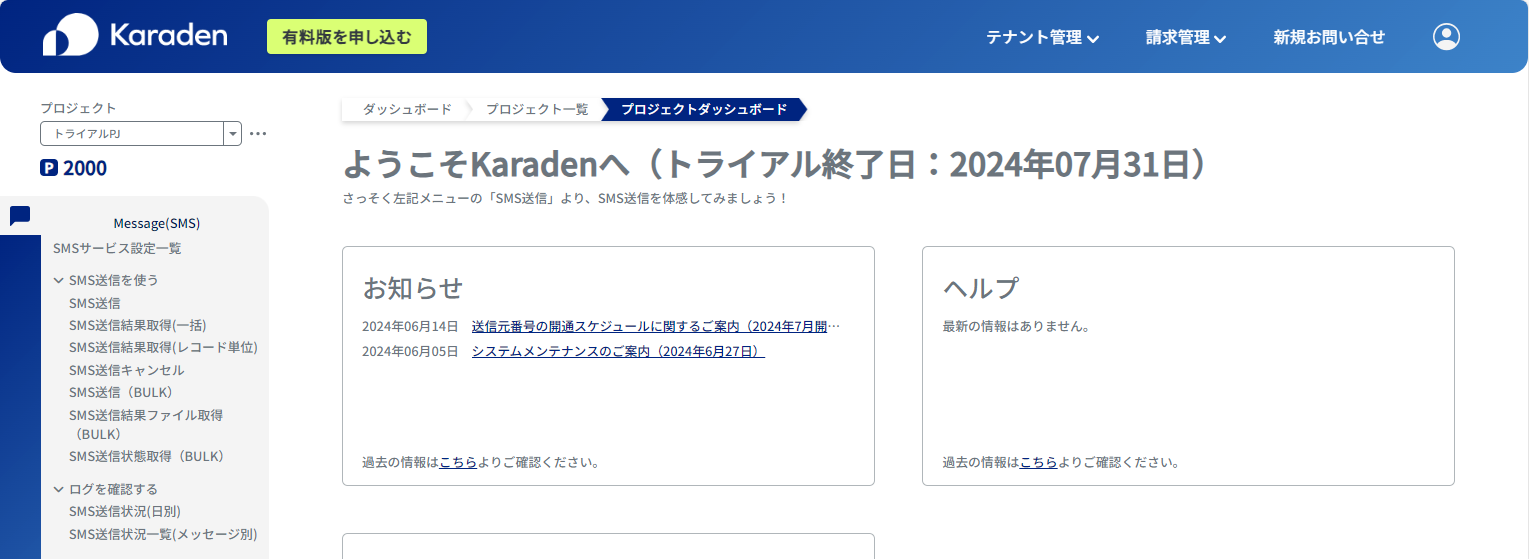Open the user account icon
Image resolution: width=1529 pixels, height=559 pixels.
[x=1446, y=37]
